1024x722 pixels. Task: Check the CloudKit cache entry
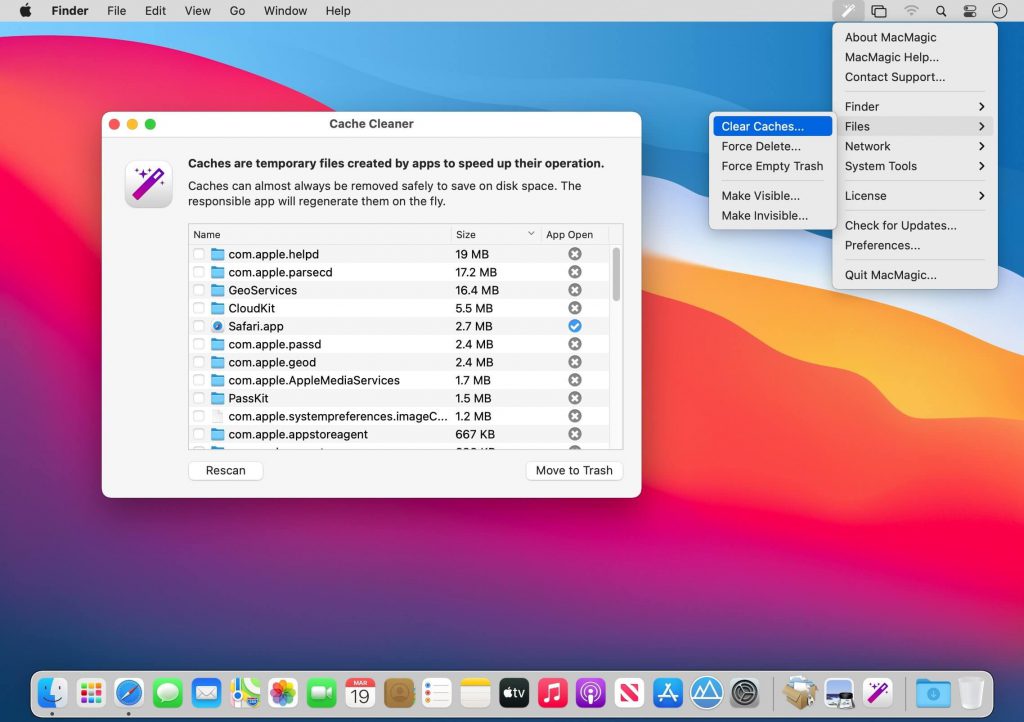(197, 308)
